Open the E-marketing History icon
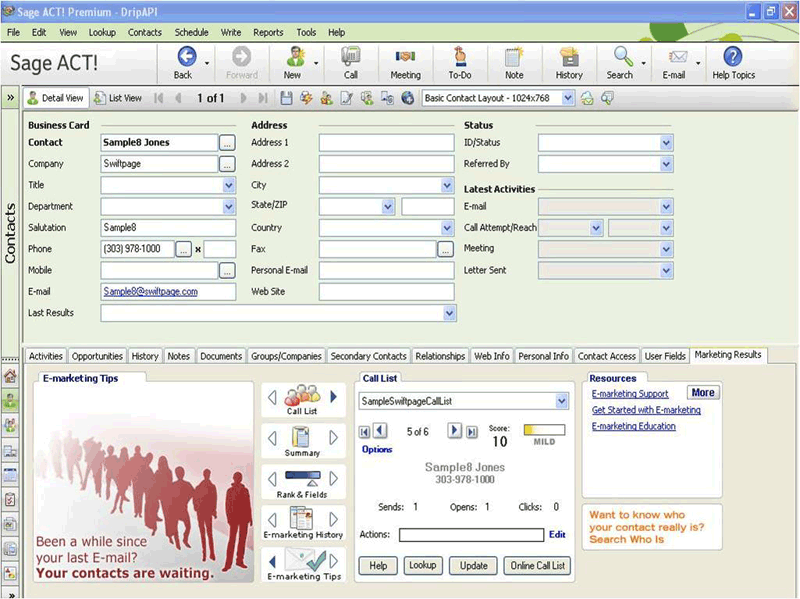800x599 pixels. (x=302, y=518)
